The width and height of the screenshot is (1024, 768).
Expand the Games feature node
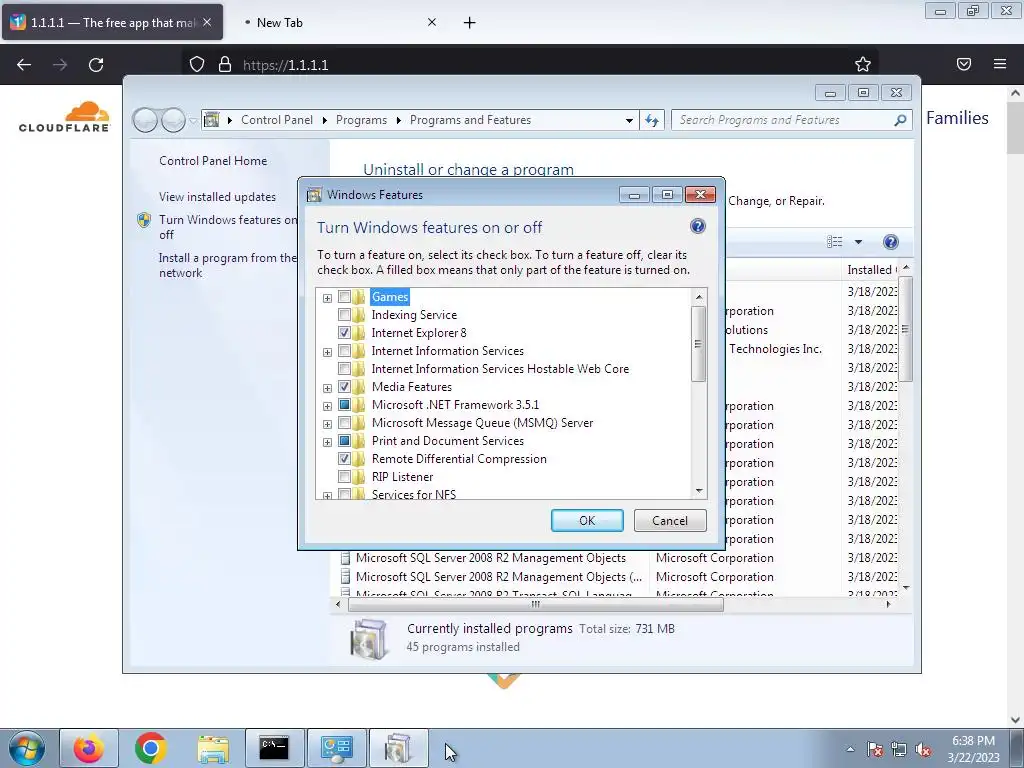(x=327, y=298)
